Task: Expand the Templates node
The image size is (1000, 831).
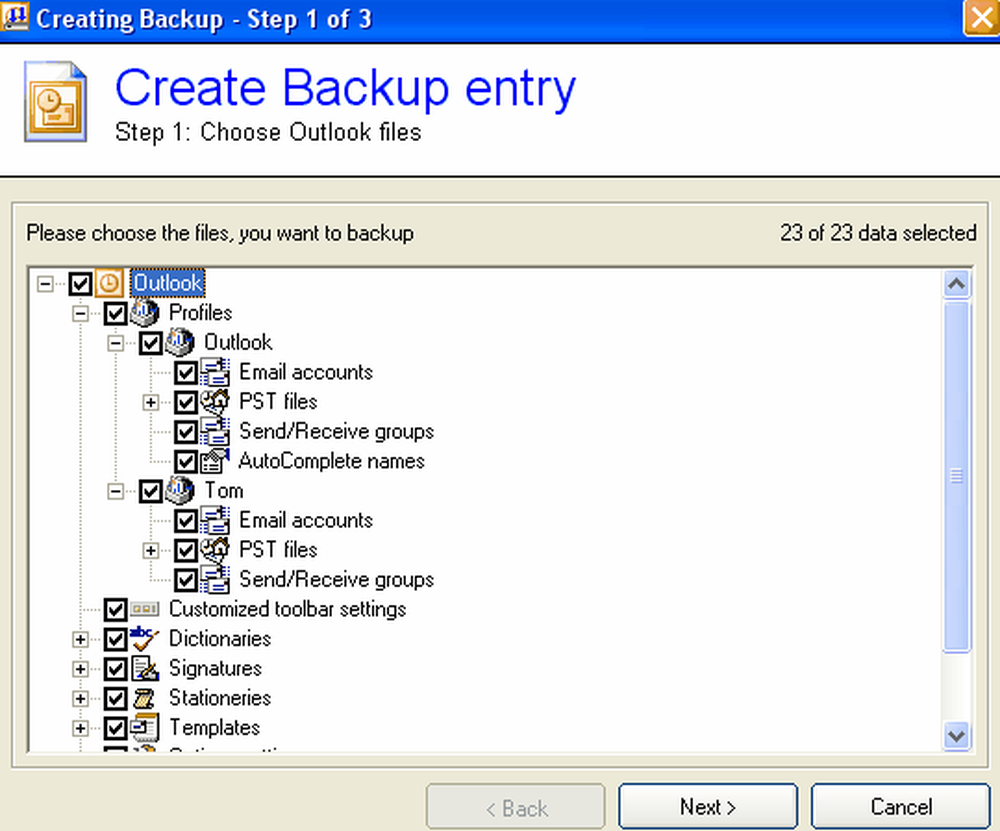Action: (80, 728)
